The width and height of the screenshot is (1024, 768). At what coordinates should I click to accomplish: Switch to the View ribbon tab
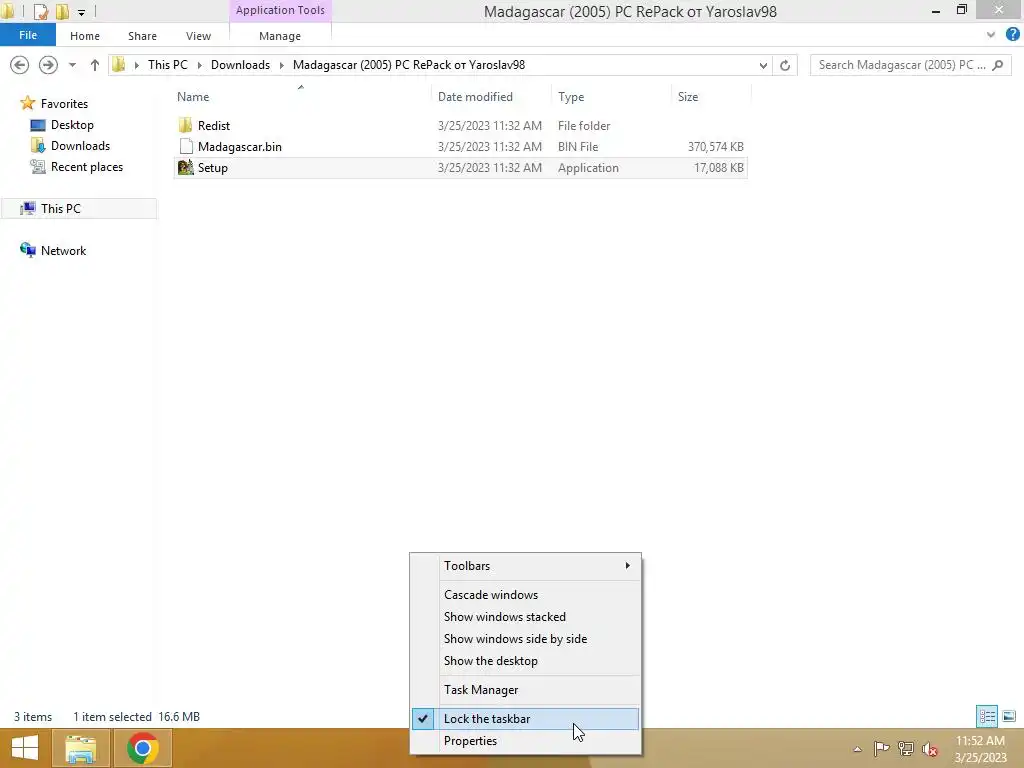198,36
